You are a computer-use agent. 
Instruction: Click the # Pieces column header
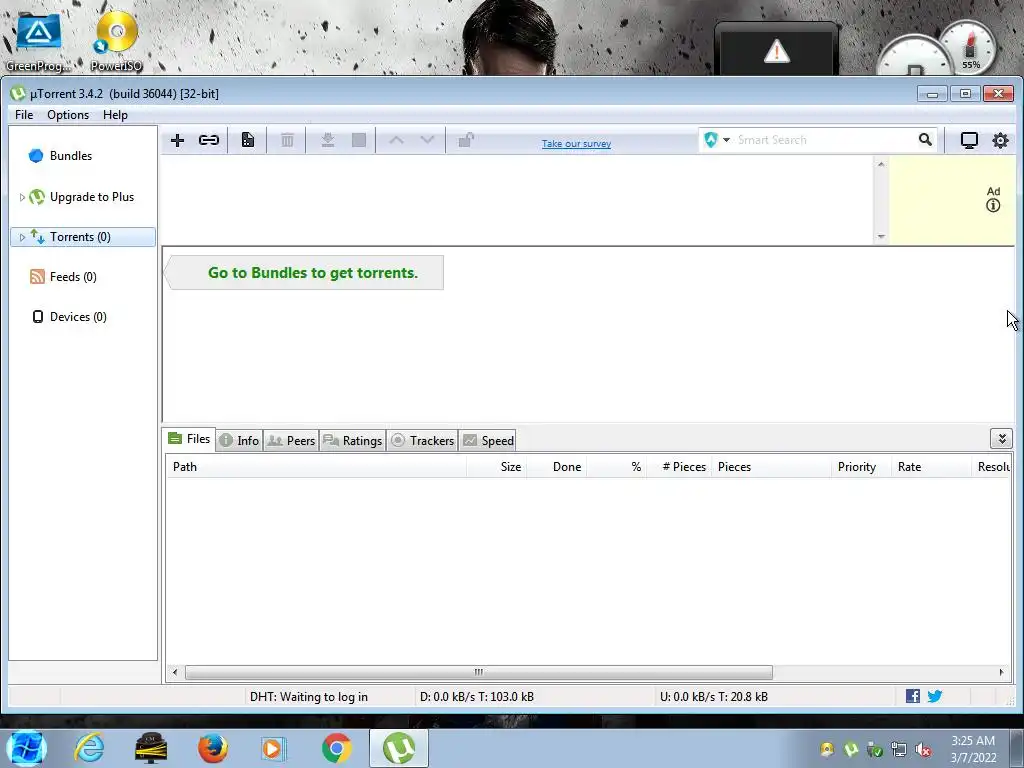679,467
